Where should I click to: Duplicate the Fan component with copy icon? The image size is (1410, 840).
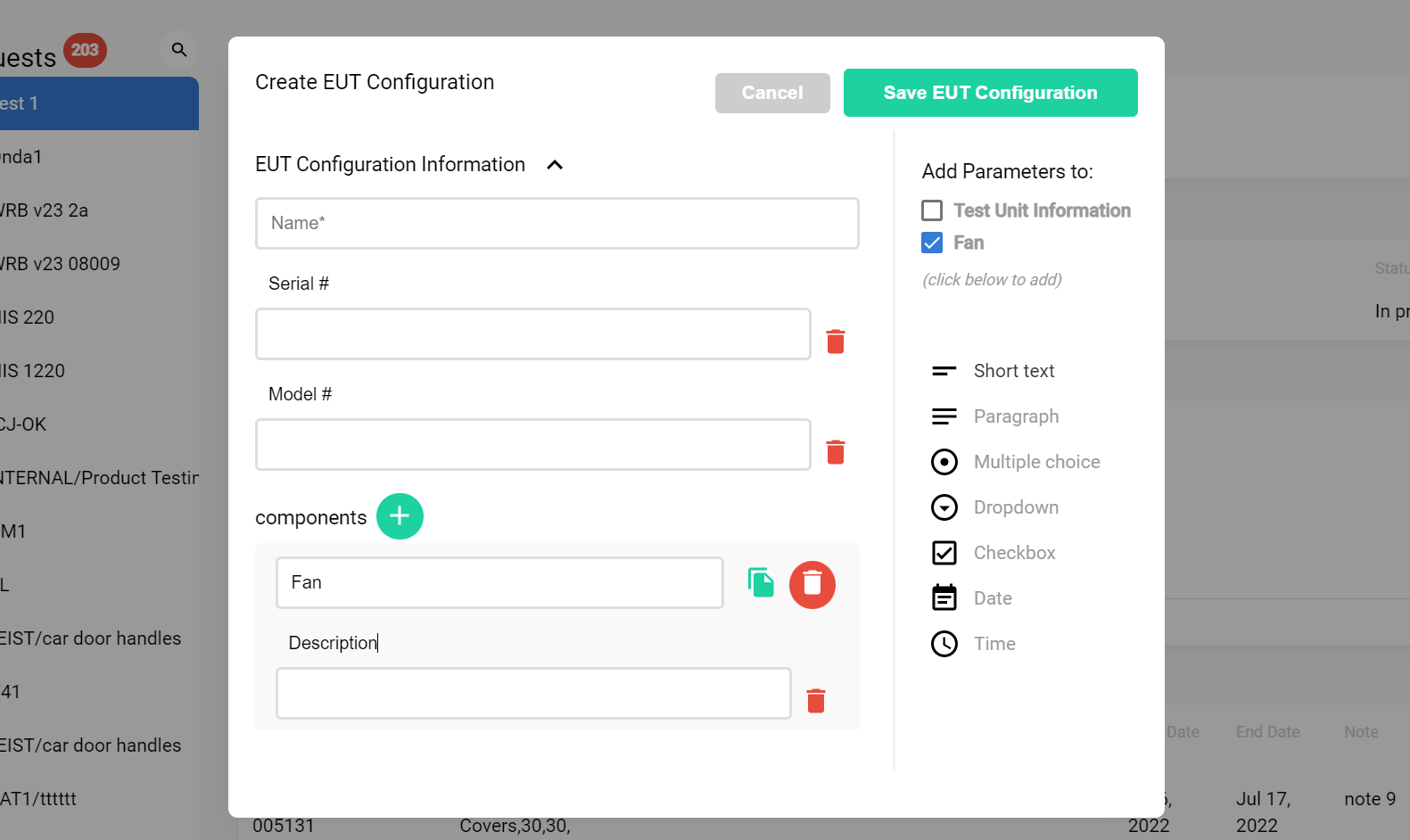(x=760, y=583)
